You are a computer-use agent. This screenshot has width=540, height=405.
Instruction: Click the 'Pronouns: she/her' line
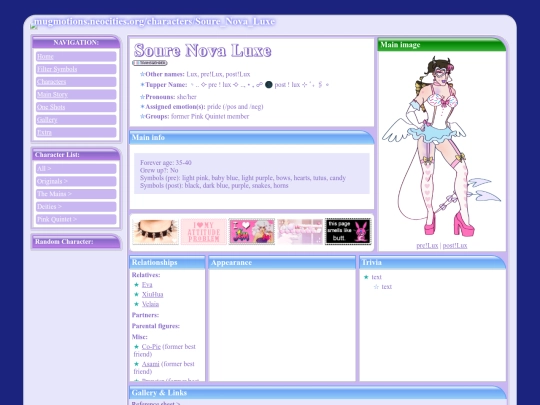(x=168, y=97)
